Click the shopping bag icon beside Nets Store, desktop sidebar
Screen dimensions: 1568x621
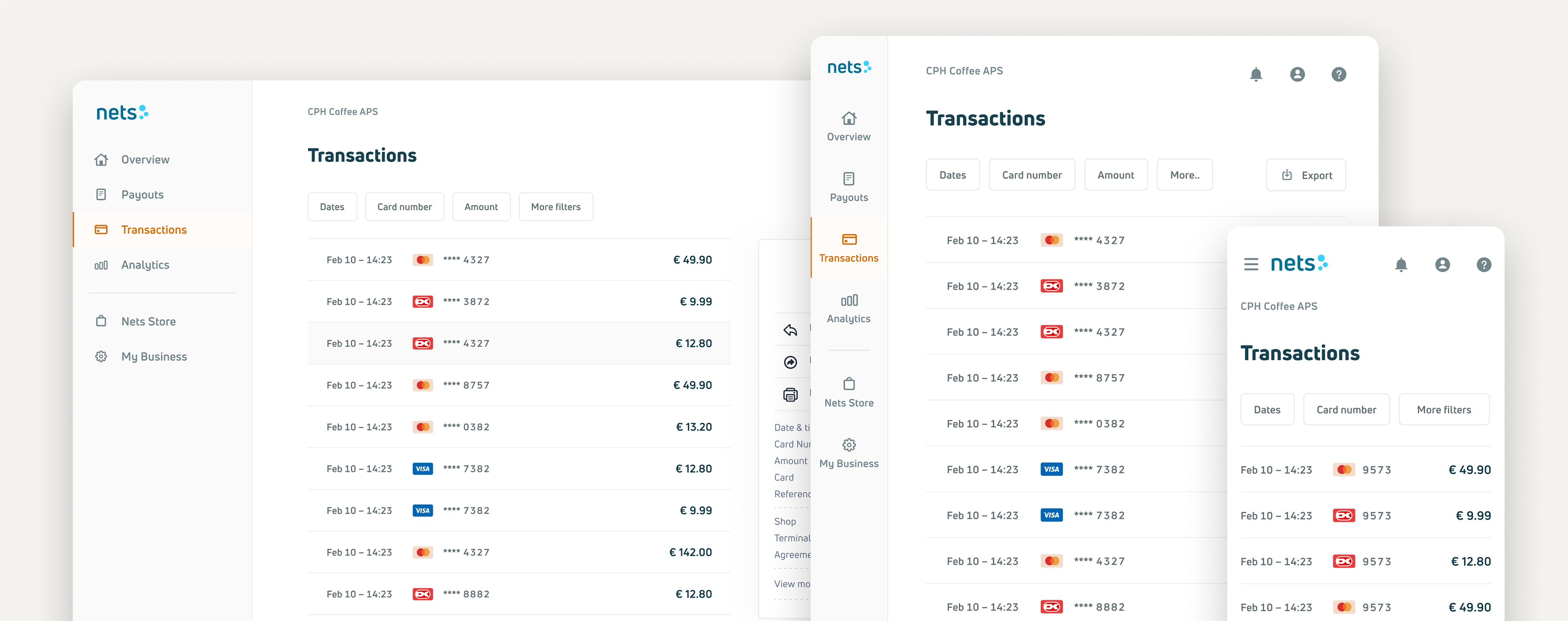coord(101,321)
